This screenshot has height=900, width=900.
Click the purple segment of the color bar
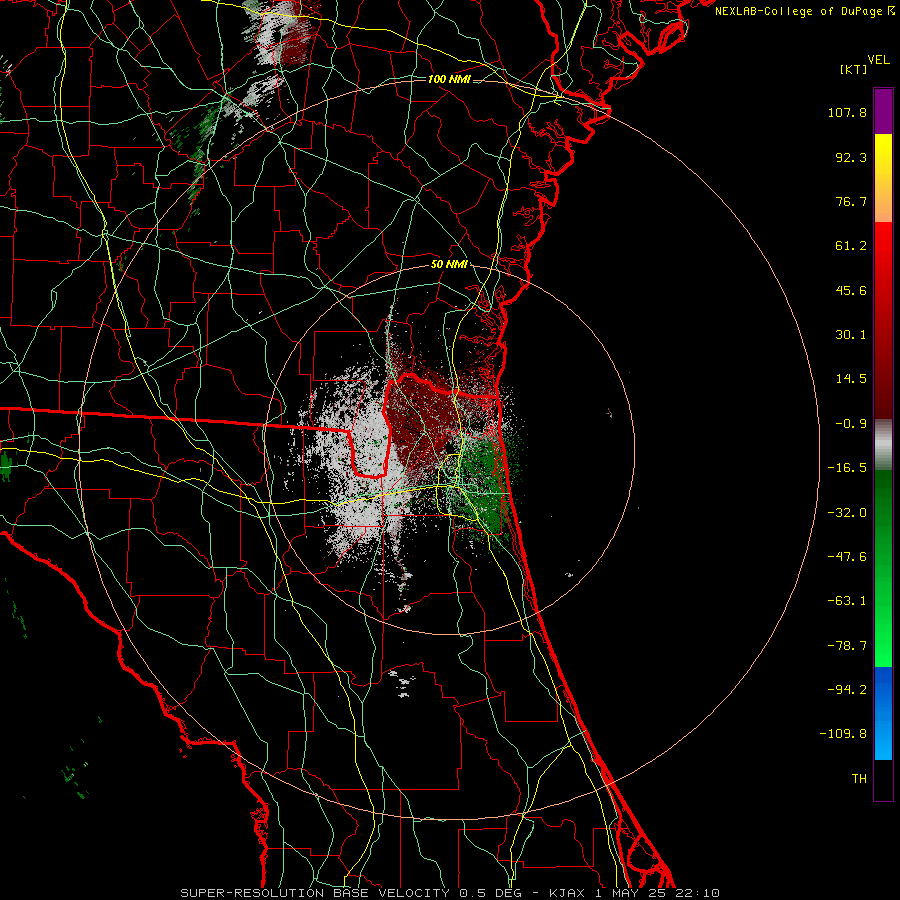883,111
